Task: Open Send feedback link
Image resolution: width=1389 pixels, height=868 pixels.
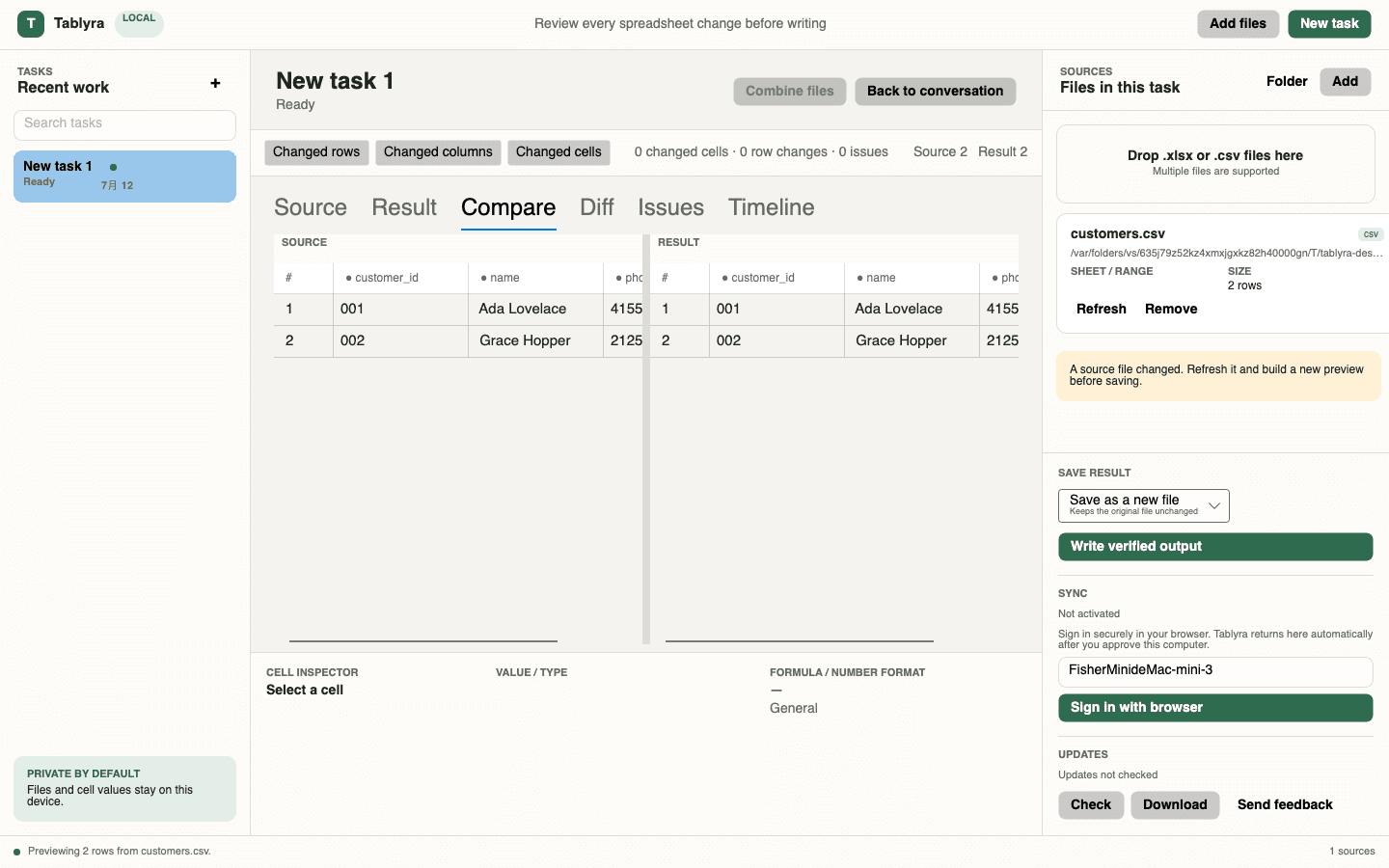Action: click(1285, 805)
